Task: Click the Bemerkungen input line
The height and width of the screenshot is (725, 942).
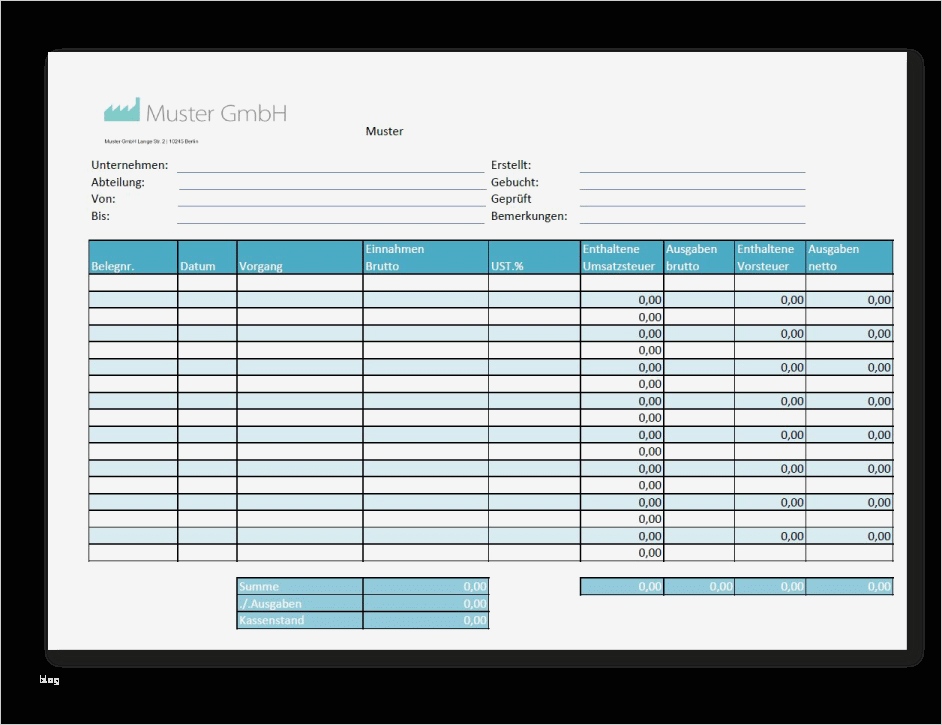Action: click(x=692, y=221)
